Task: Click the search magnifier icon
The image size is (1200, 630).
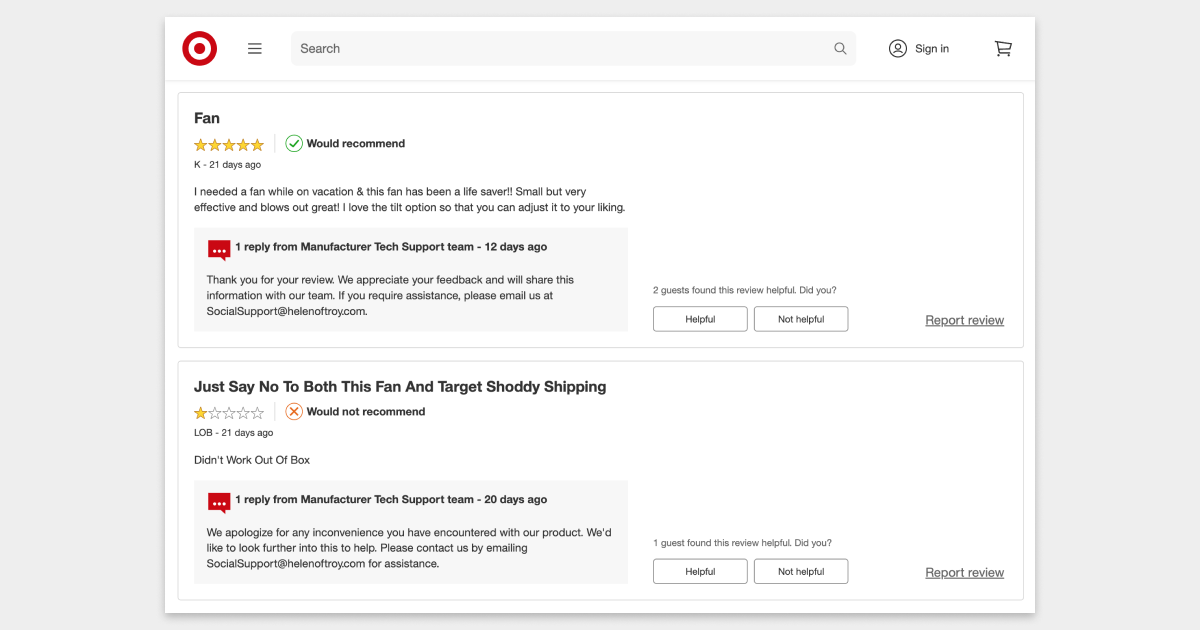Action: click(x=840, y=48)
